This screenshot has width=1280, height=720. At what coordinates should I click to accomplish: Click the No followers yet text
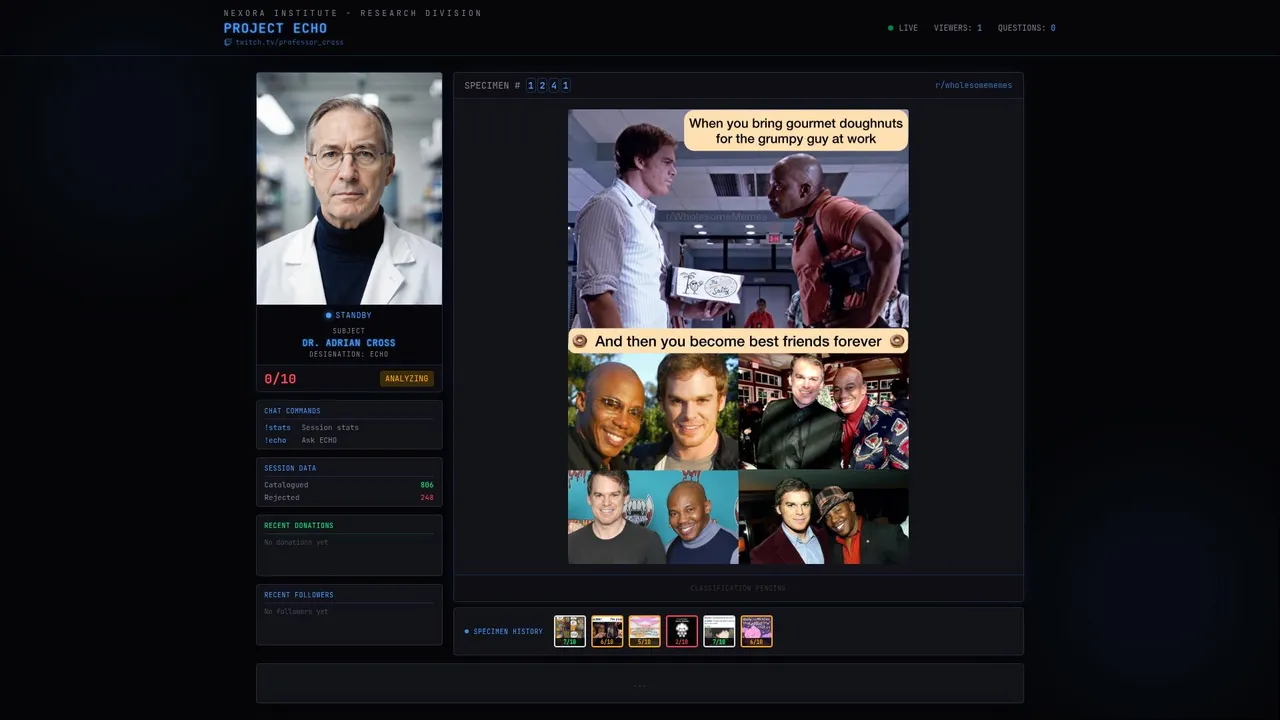[296, 611]
